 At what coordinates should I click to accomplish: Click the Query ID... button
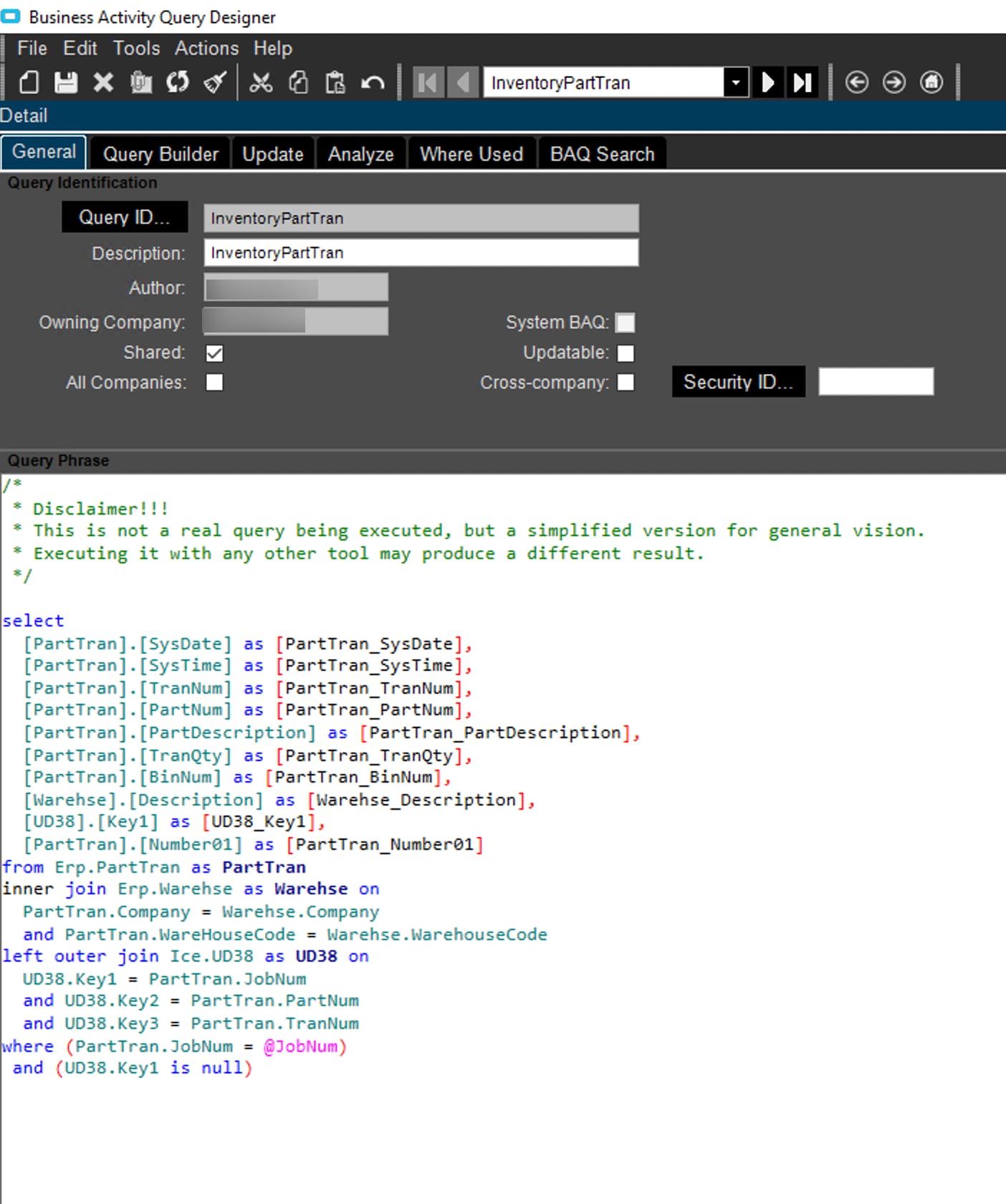pyautogui.click(x=125, y=217)
